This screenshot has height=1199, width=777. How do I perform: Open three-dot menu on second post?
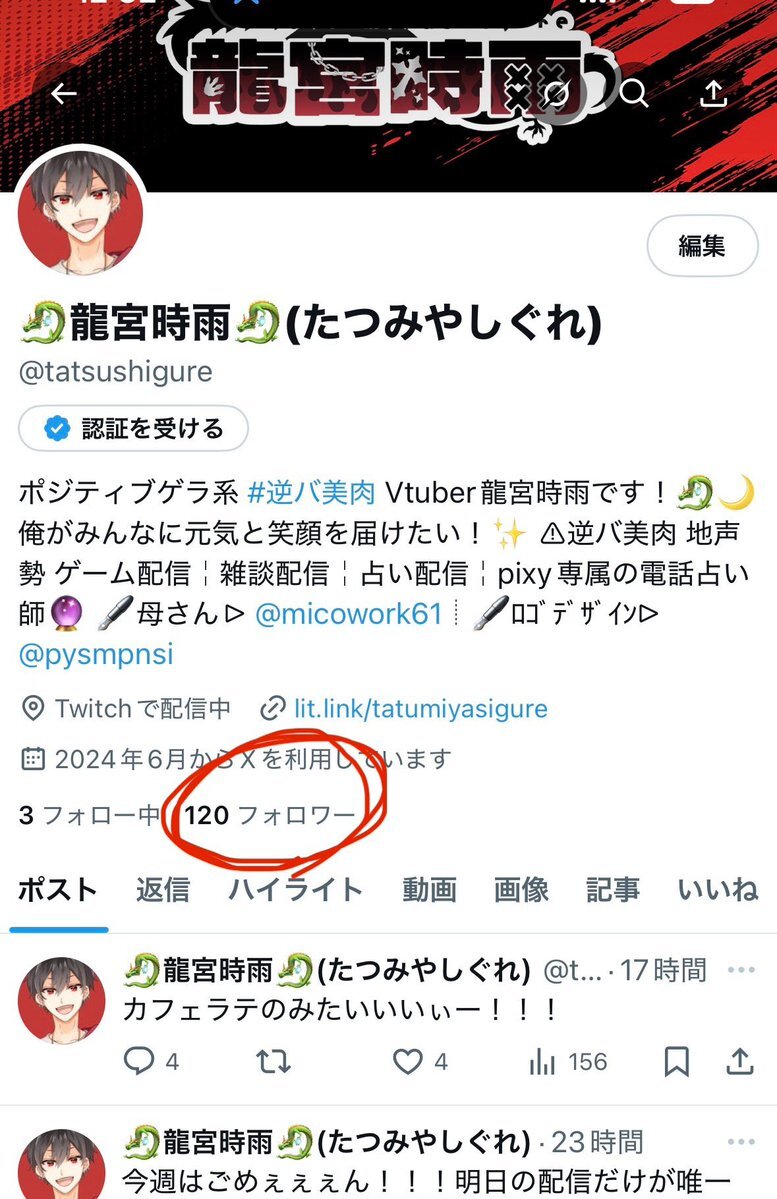741,1142
